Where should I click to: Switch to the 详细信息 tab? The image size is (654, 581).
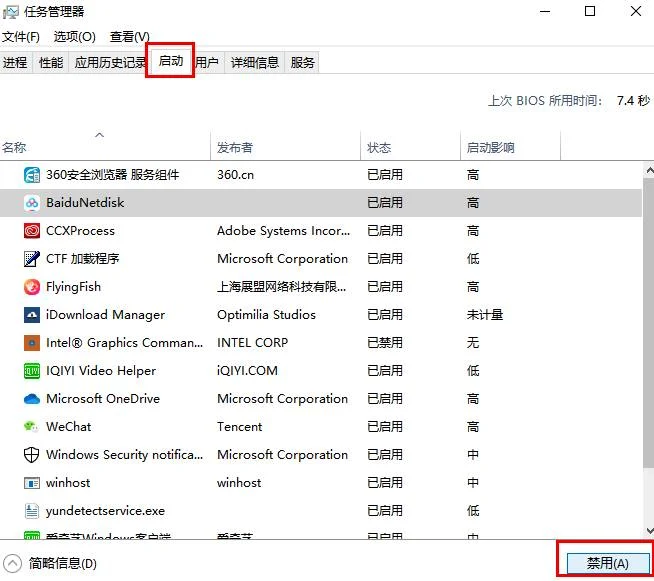coord(255,63)
